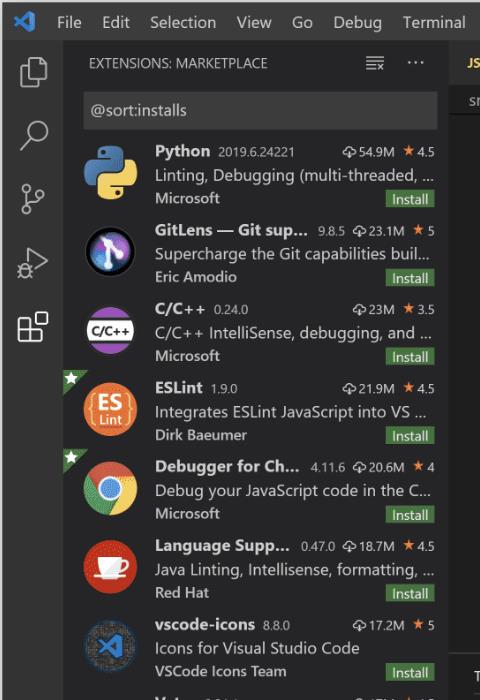
Task: Open the Terminal menu
Action: 434,22
